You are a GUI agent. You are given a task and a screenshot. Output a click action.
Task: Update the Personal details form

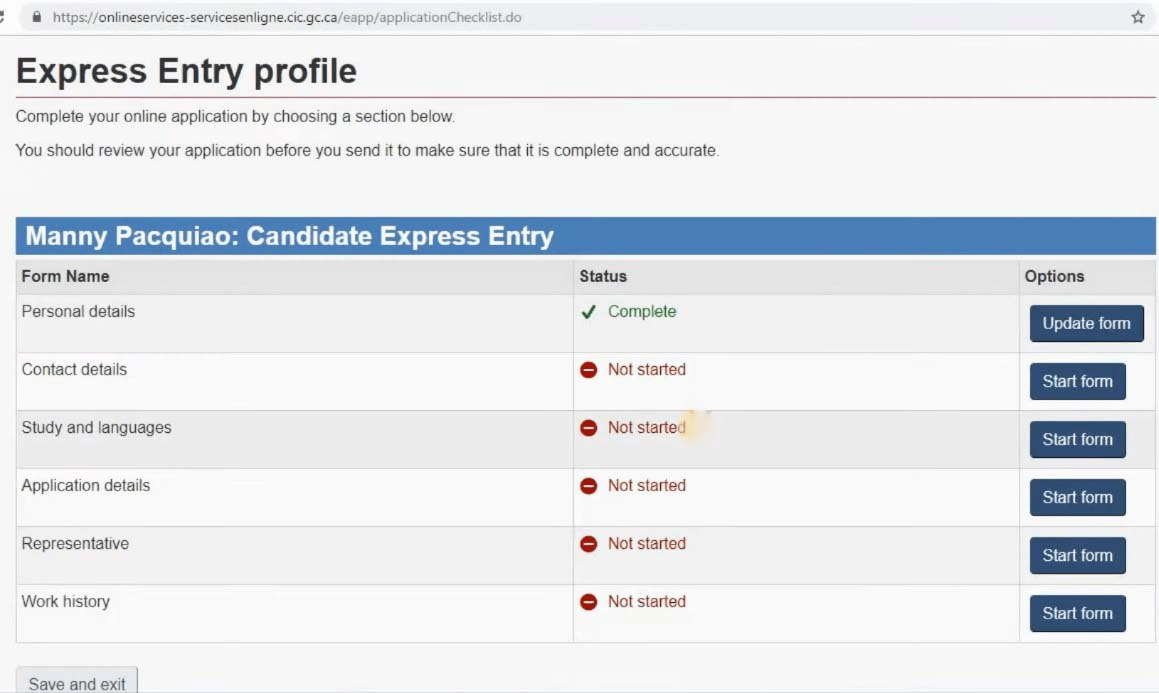1086,324
